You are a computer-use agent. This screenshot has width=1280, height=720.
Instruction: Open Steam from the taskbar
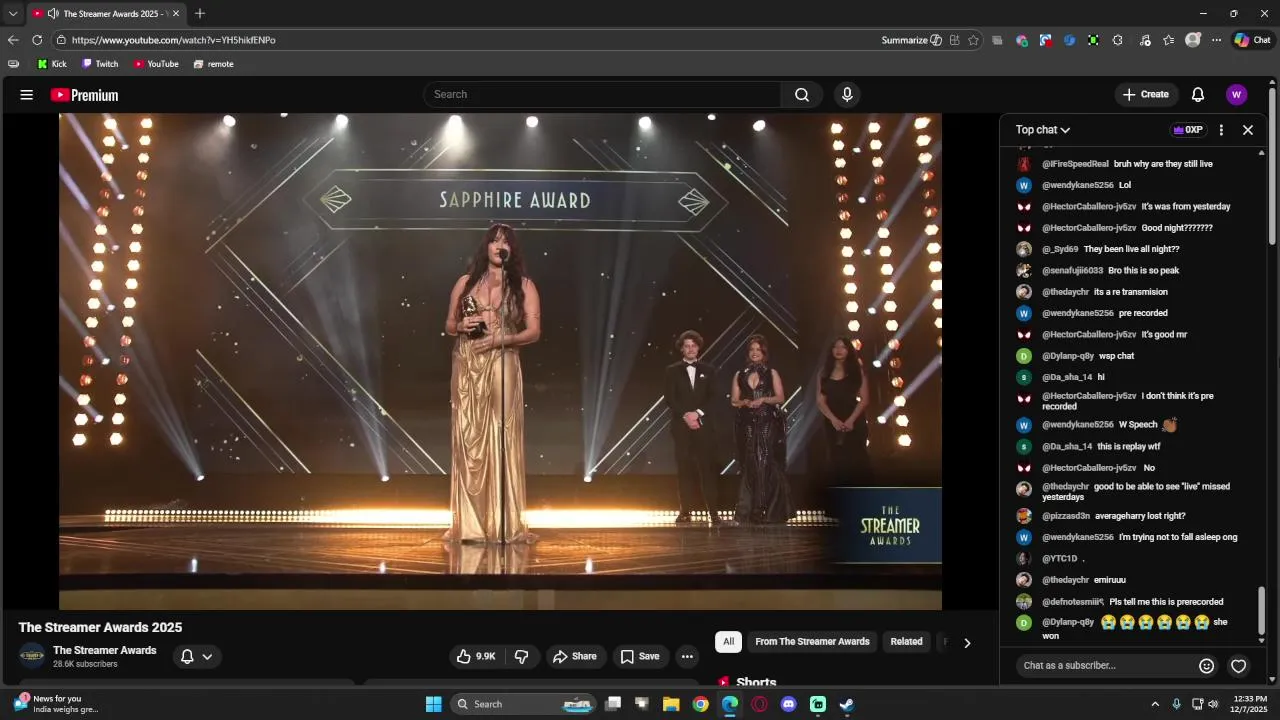846,704
